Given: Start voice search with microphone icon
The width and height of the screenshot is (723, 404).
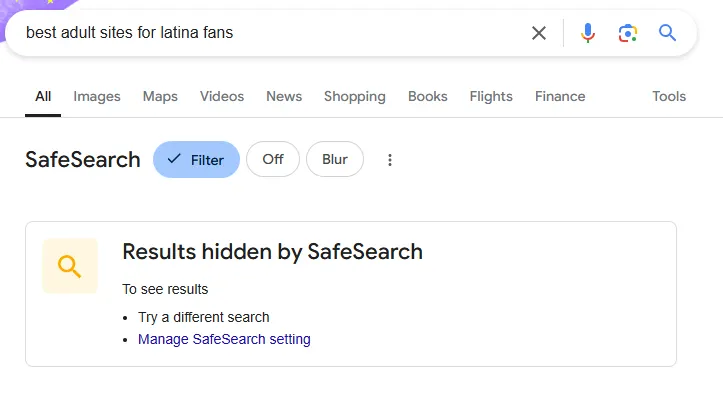Looking at the screenshot, I should click(x=588, y=33).
